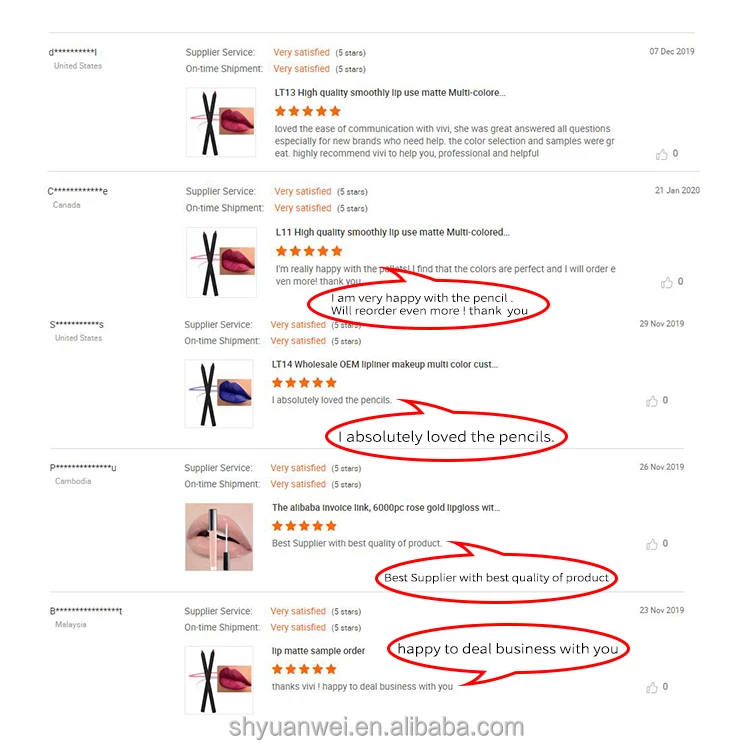This screenshot has width=750, height=750.
Task: Click the red 'I absolutely loved the pencils' bubble
Action: 446,436
